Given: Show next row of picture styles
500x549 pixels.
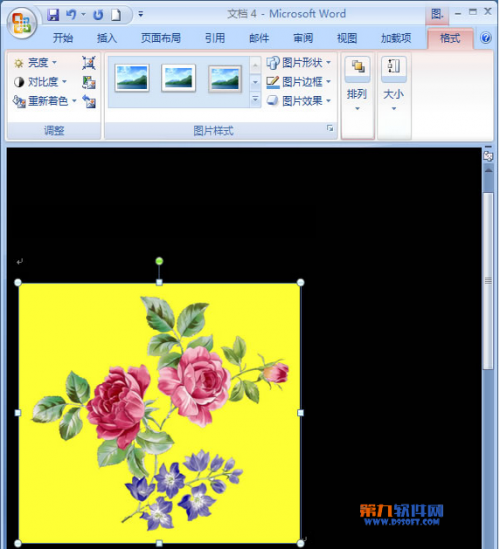Looking at the screenshot, I should pos(255,82).
